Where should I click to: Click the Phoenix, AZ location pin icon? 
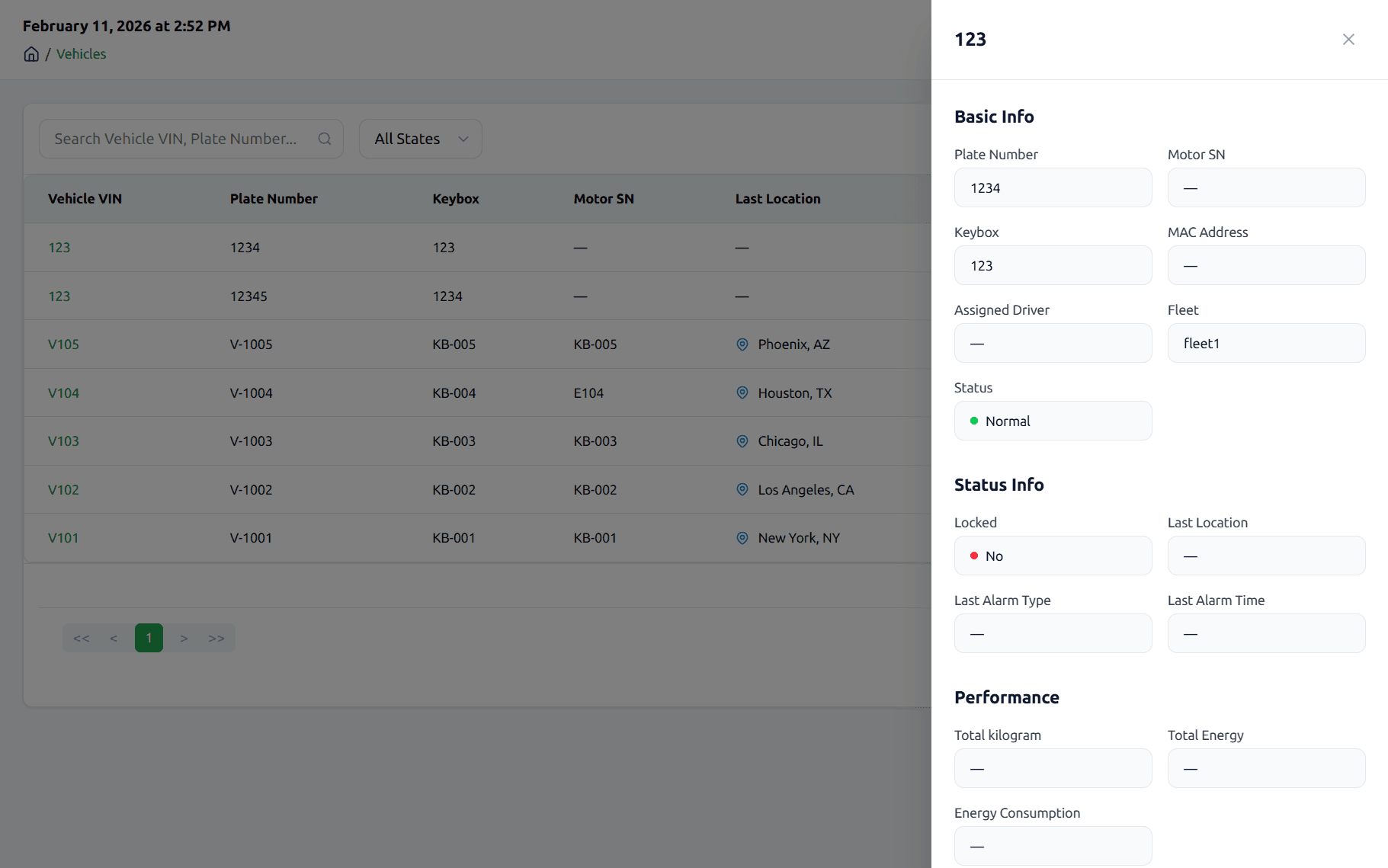[742, 344]
